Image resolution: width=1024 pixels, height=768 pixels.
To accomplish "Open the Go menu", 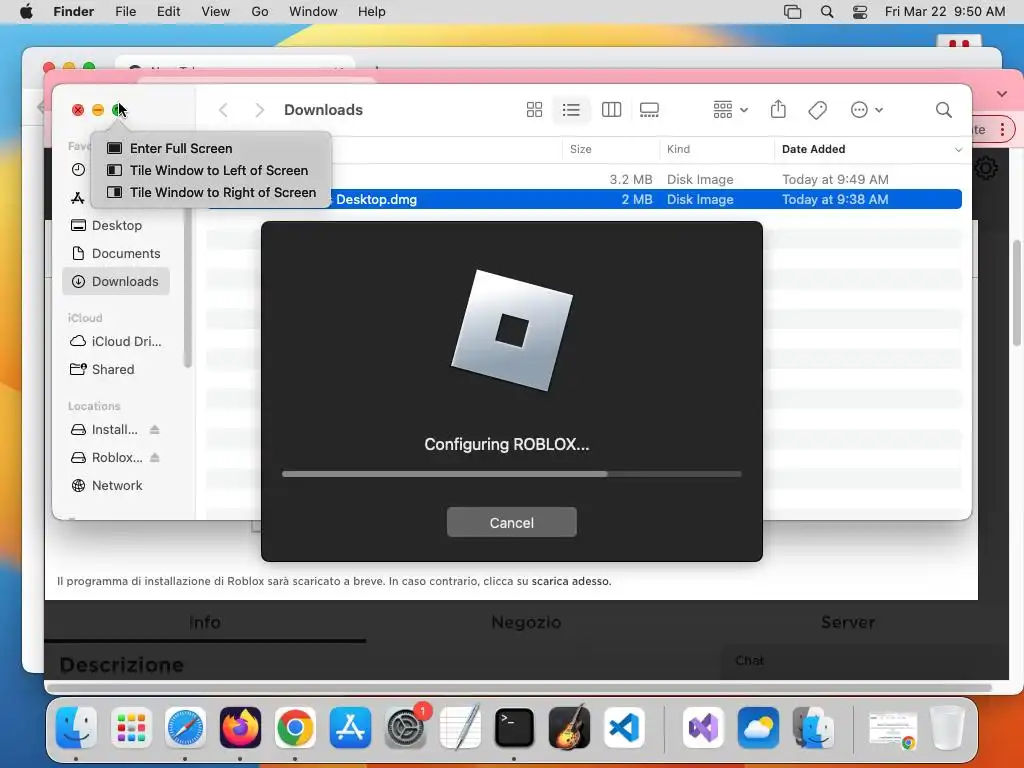I will click(x=260, y=12).
